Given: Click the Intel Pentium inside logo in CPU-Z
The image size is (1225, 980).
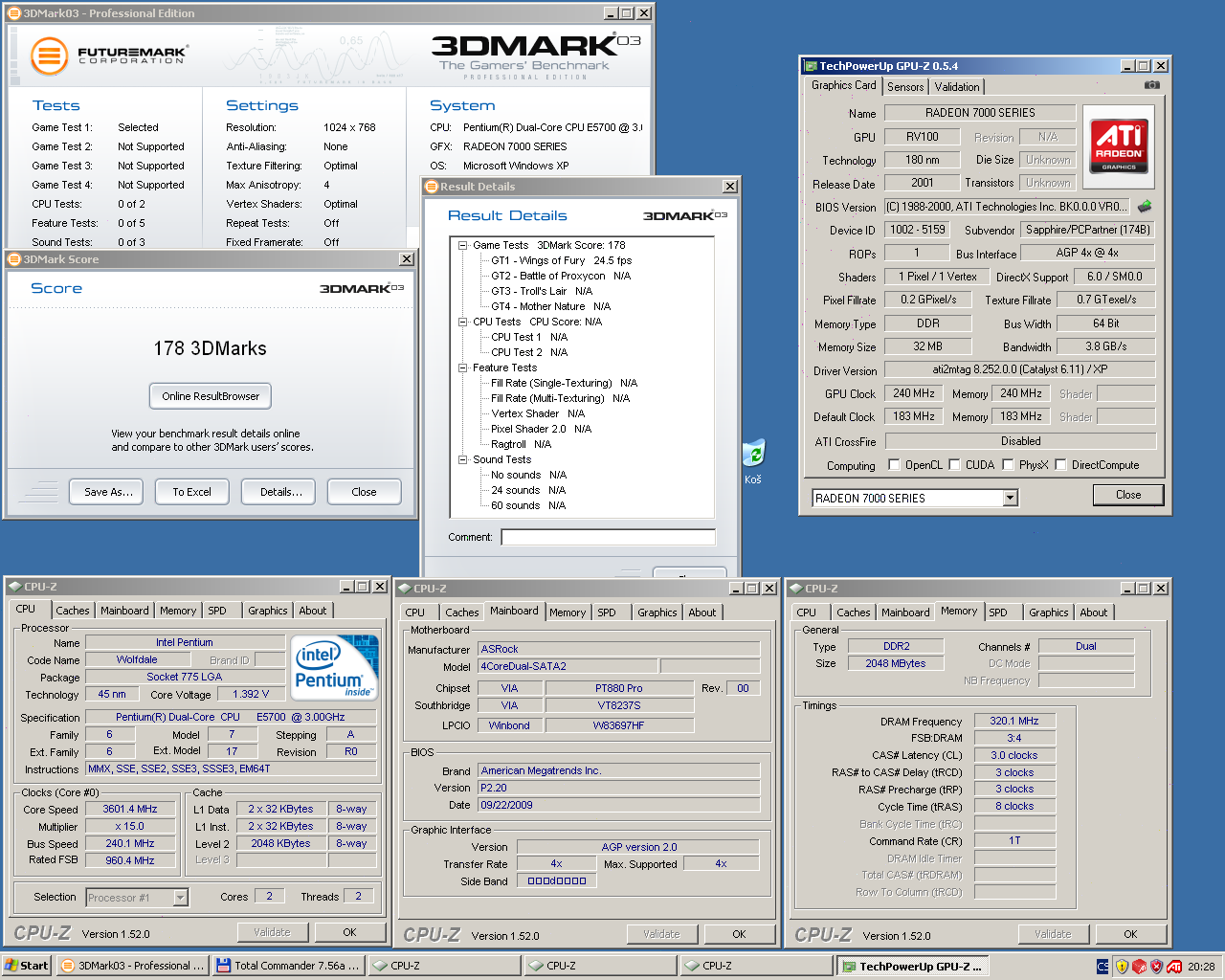Looking at the screenshot, I should pos(334,667).
